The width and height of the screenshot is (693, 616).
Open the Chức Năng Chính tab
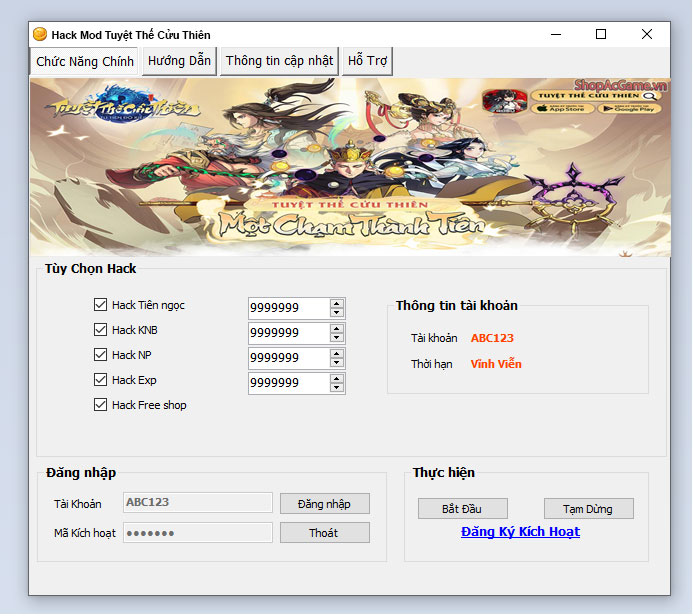(x=84, y=61)
